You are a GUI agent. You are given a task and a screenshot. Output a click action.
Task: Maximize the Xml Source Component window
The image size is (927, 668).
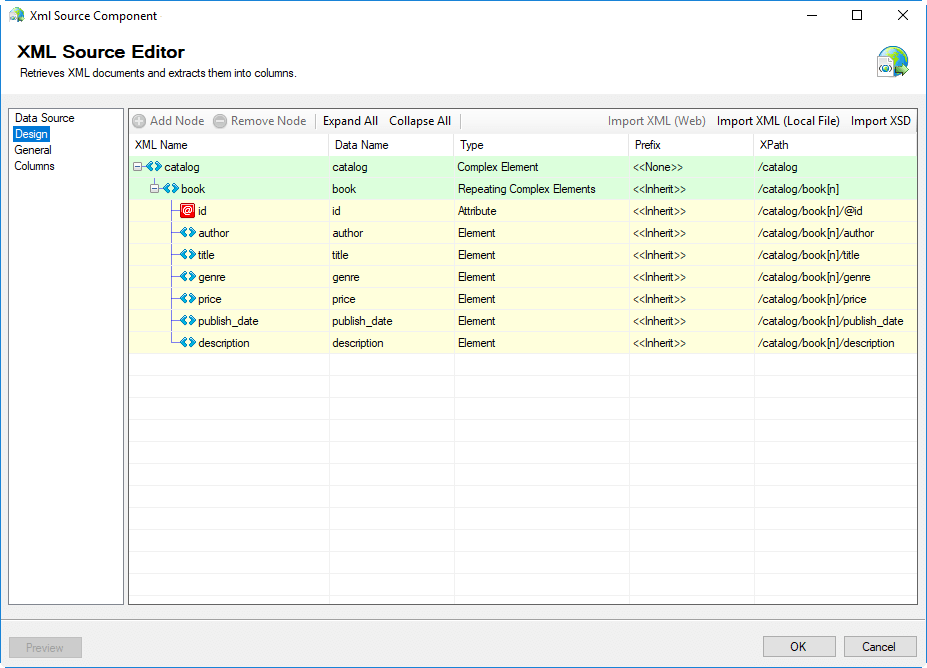pos(857,15)
